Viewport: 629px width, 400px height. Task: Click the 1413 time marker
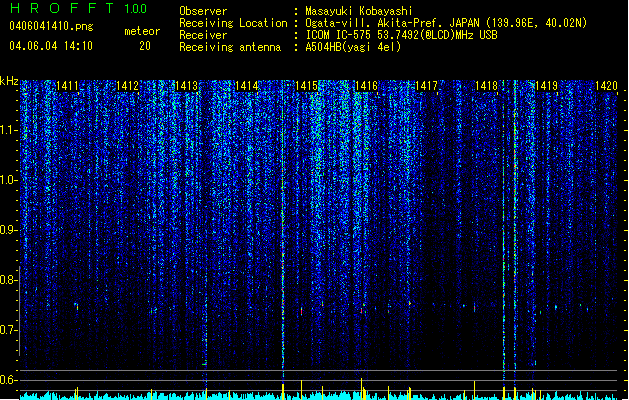point(187,86)
